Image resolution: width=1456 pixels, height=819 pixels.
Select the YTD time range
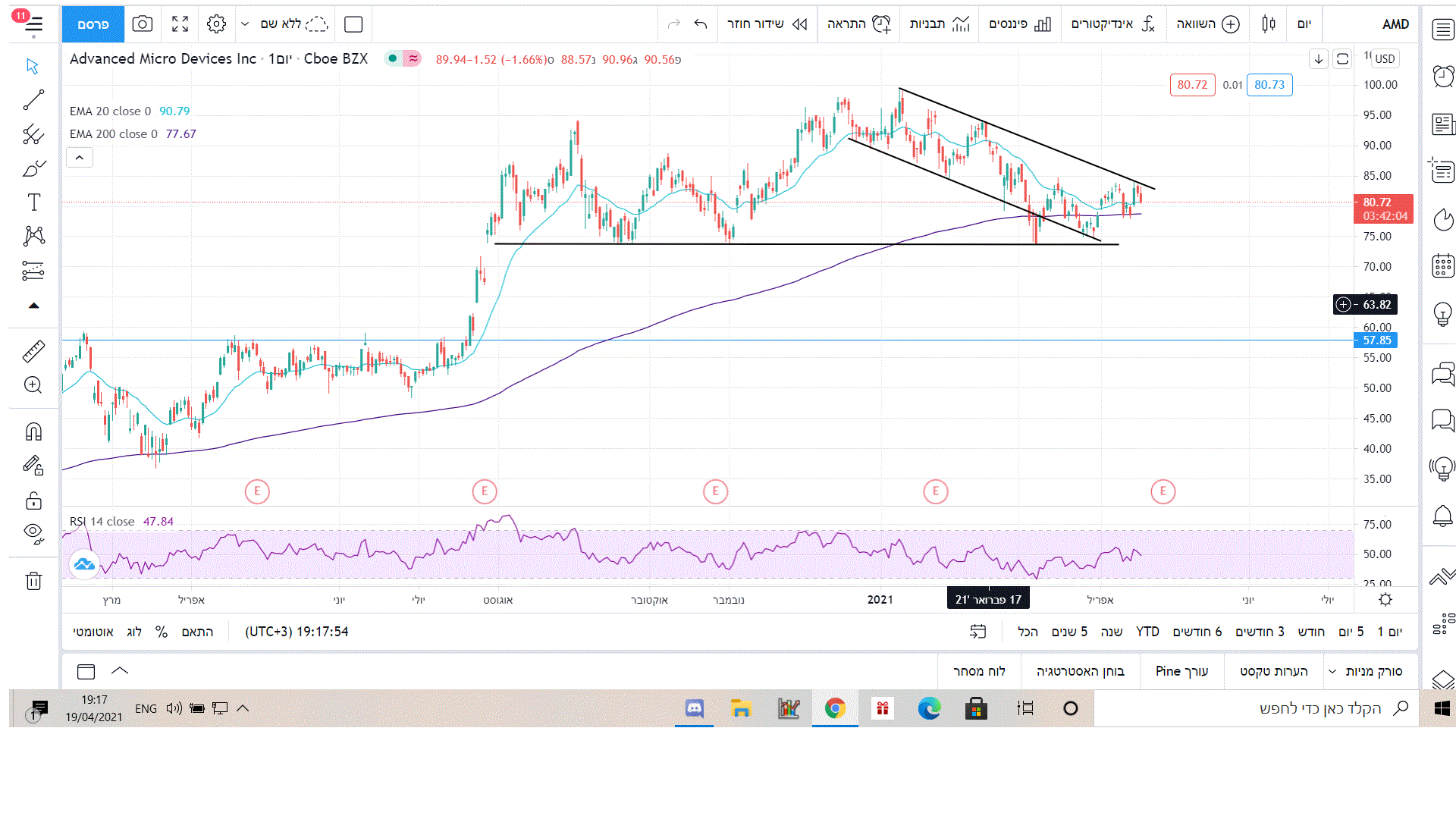click(x=1147, y=632)
